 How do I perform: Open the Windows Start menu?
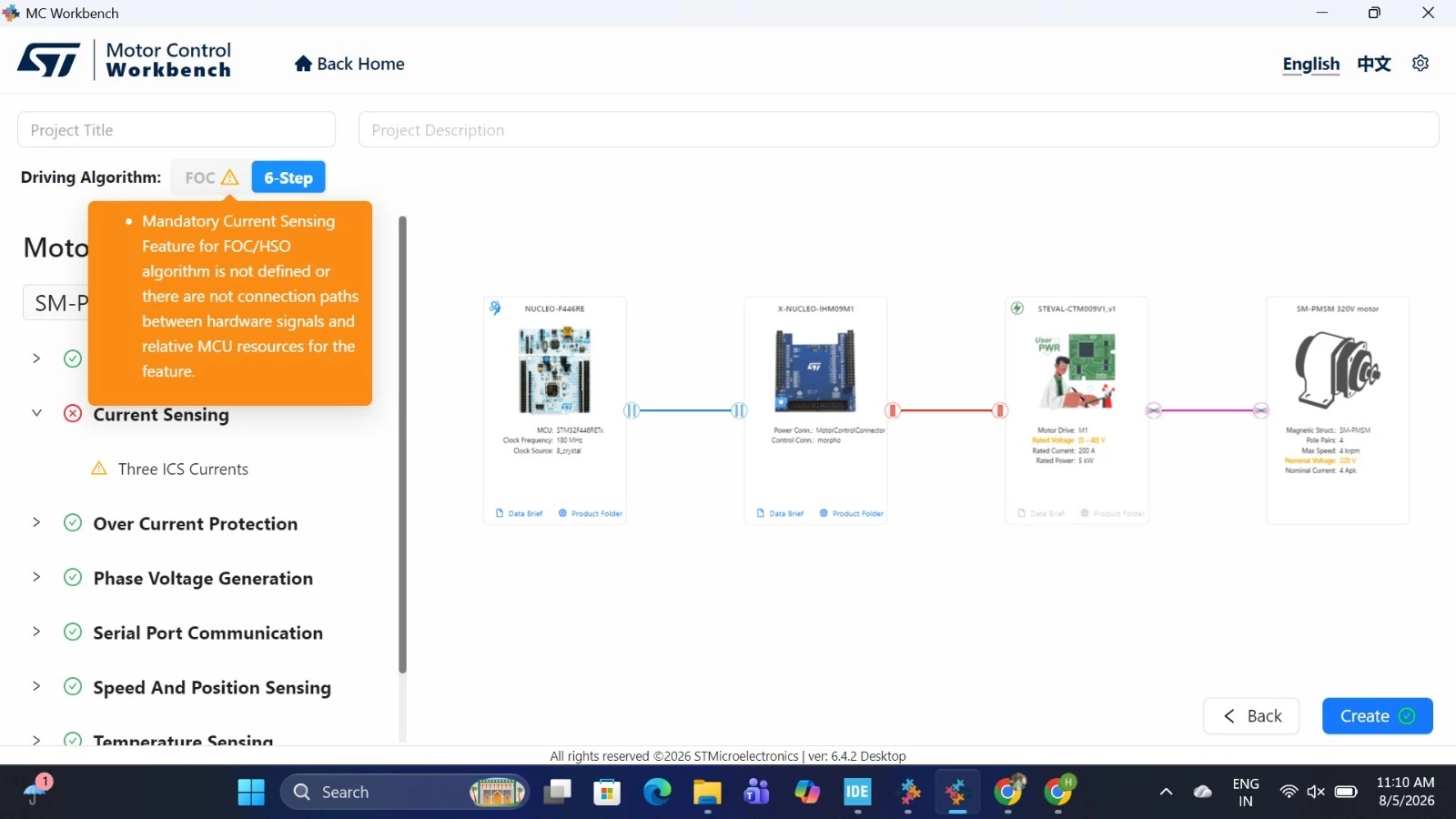tap(251, 793)
